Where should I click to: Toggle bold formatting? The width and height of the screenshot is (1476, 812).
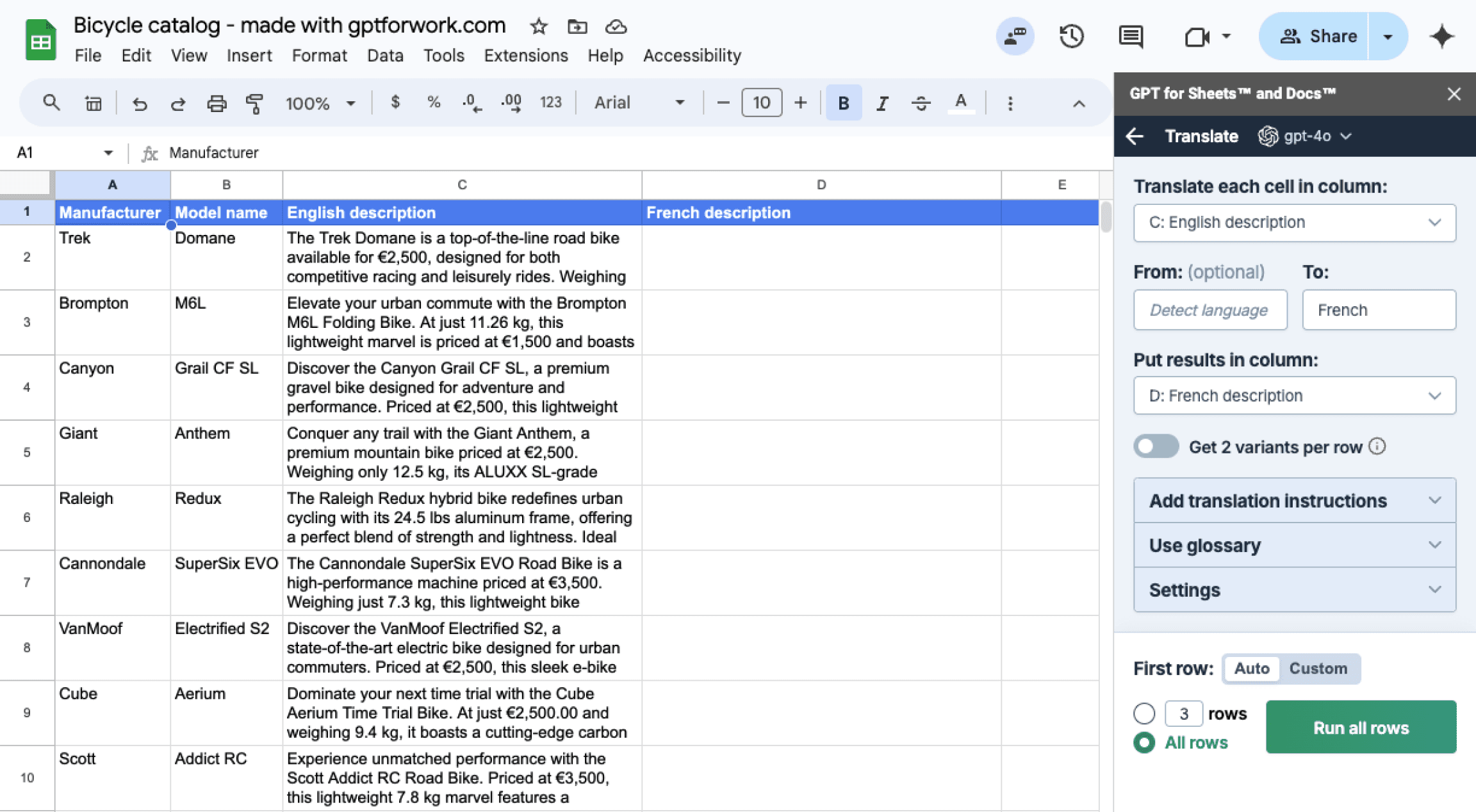pyautogui.click(x=843, y=102)
